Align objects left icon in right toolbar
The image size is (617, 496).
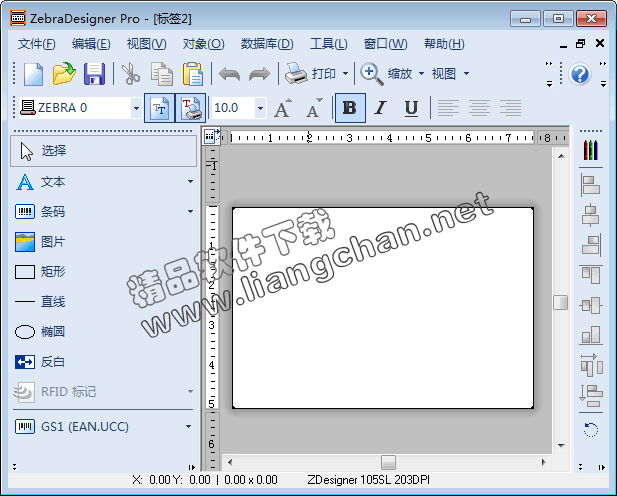point(591,185)
